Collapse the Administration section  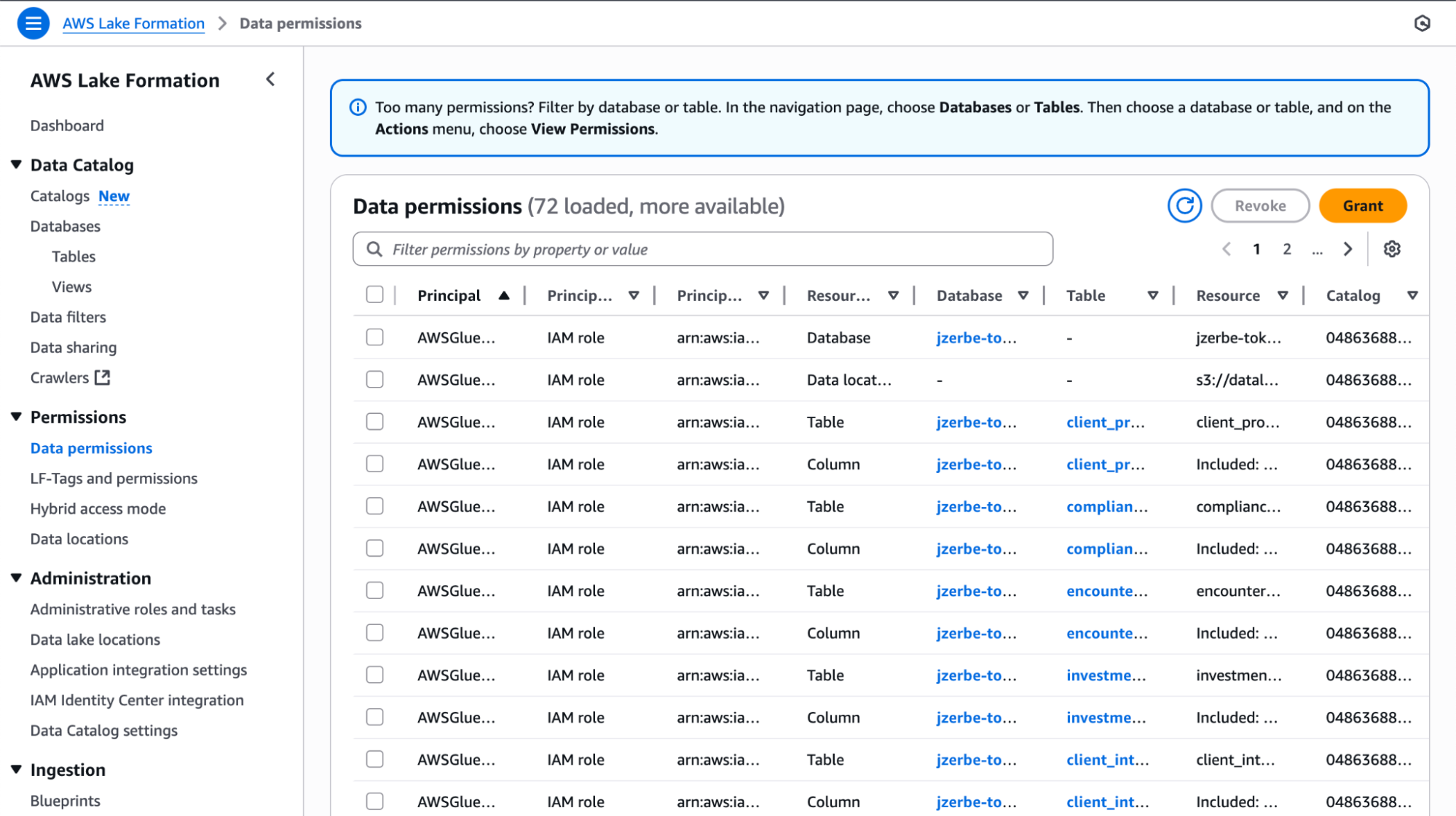click(16, 578)
